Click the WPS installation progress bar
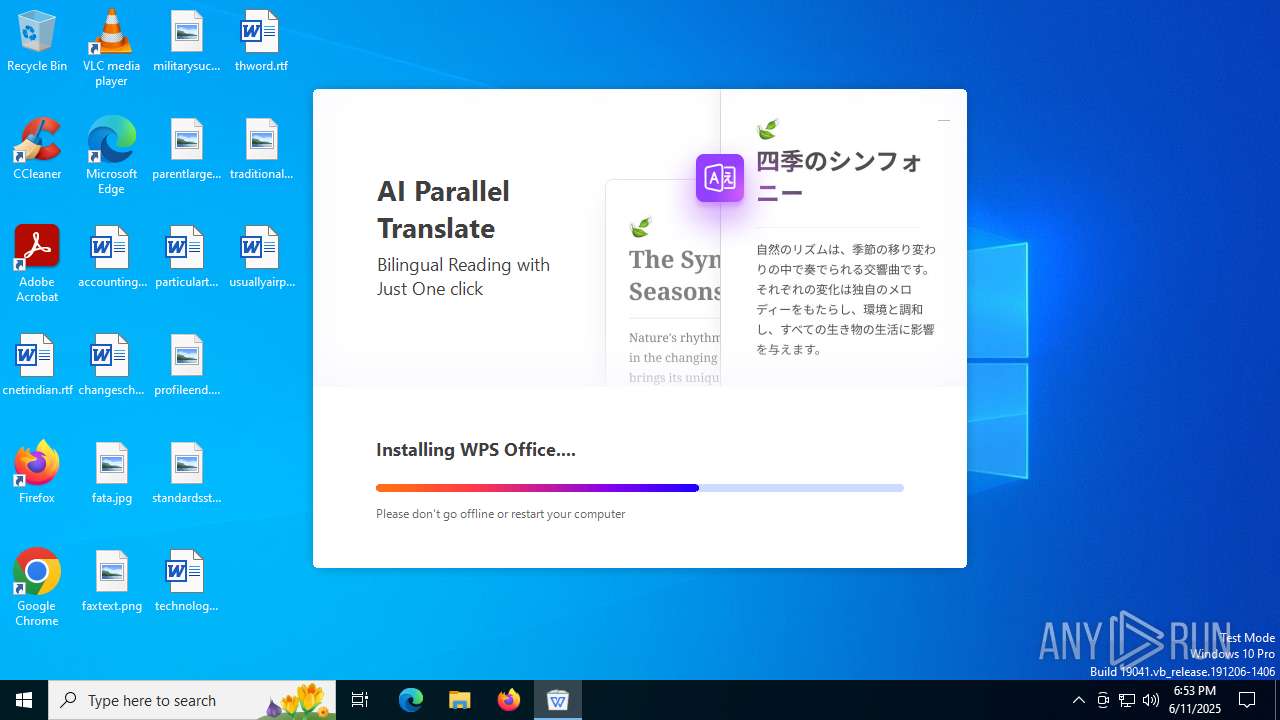This screenshot has height=720, width=1280. pyautogui.click(x=640, y=488)
